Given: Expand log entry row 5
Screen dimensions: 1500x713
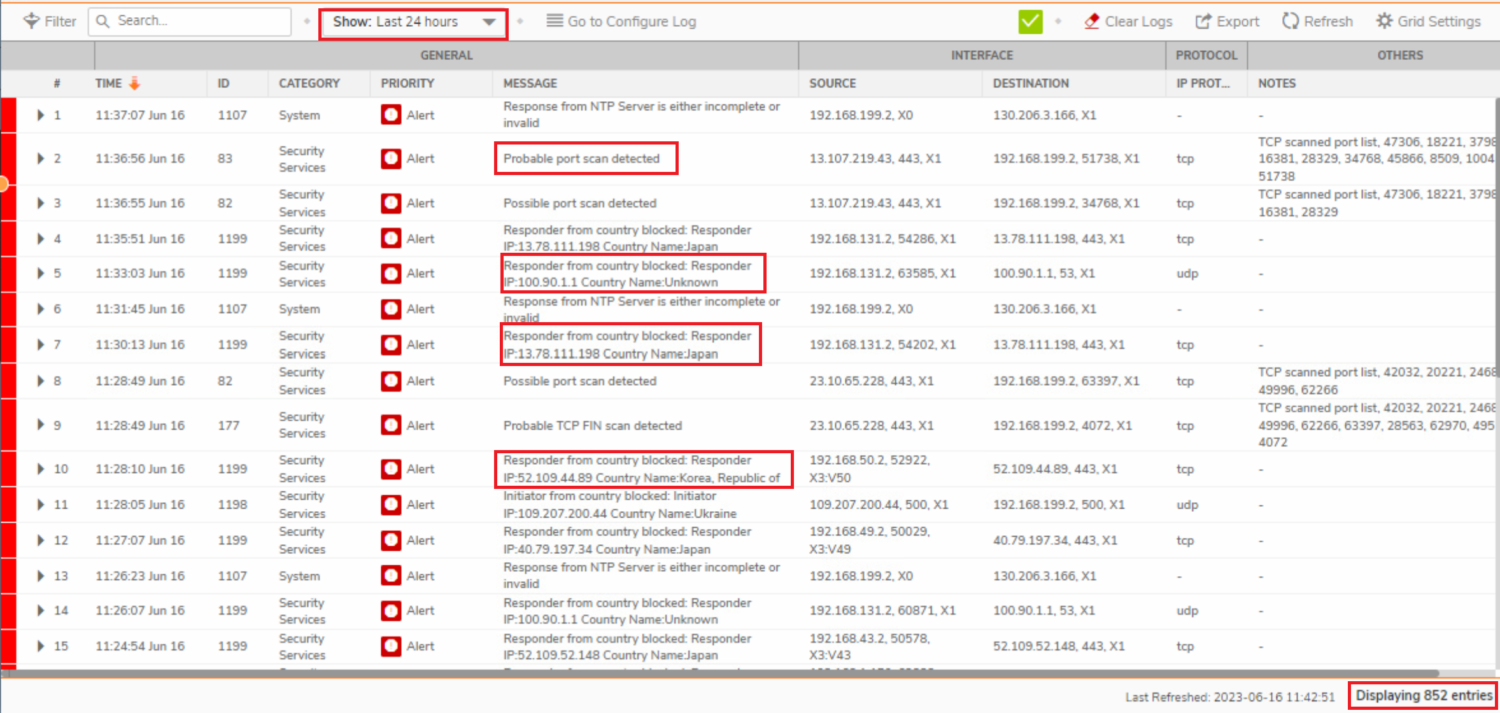Looking at the screenshot, I should click(41, 273).
